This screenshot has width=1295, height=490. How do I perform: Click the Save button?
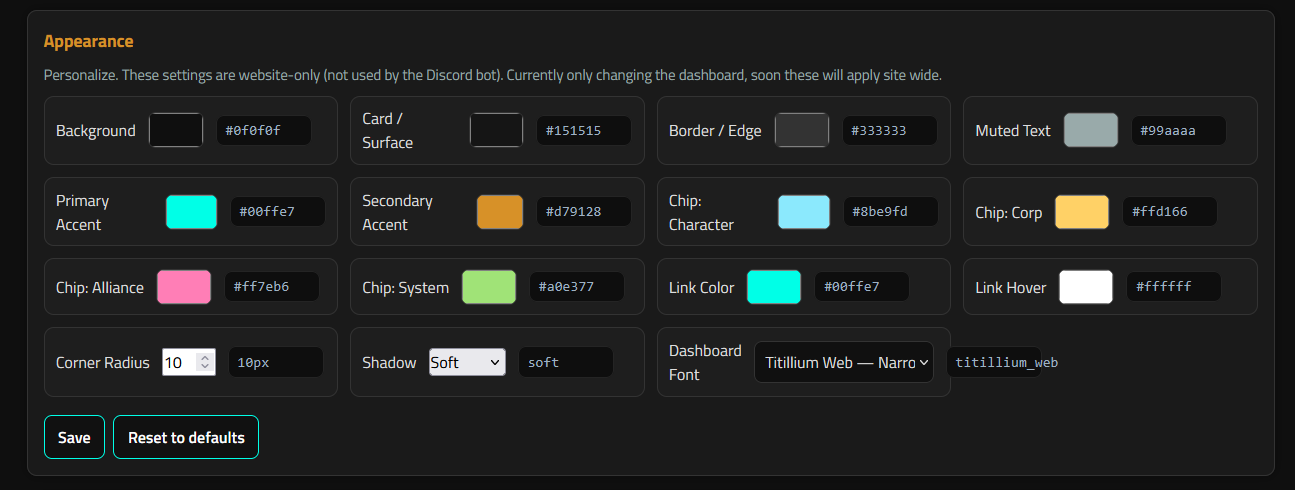click(74, 437)
